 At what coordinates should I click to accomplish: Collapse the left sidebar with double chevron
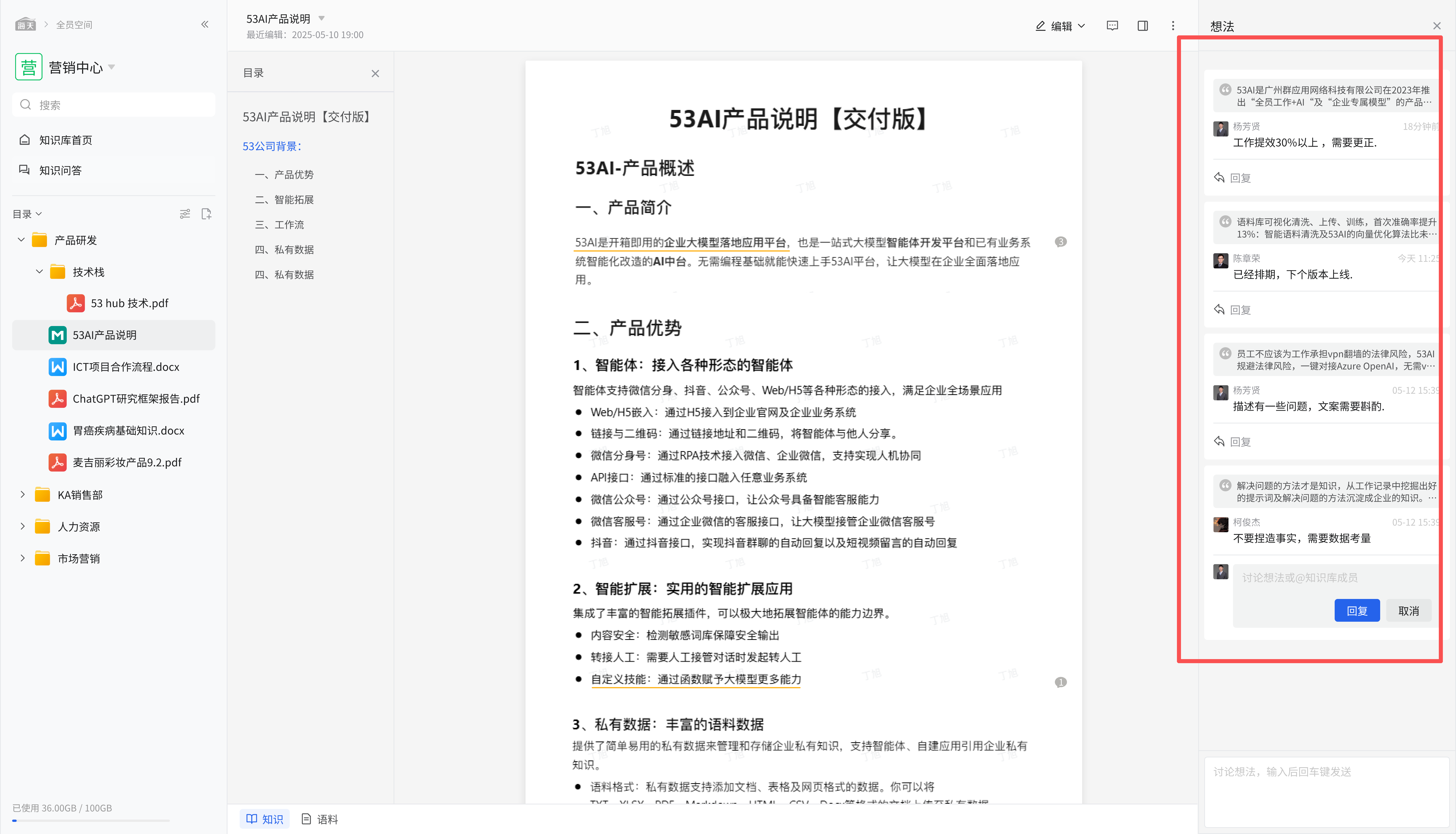pos(204,24)
